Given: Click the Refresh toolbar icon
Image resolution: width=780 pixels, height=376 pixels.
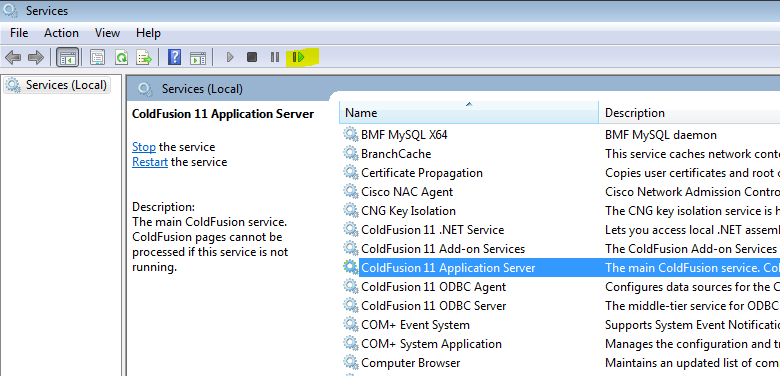Looking at the screenshot, I should [x=121, y=58].
